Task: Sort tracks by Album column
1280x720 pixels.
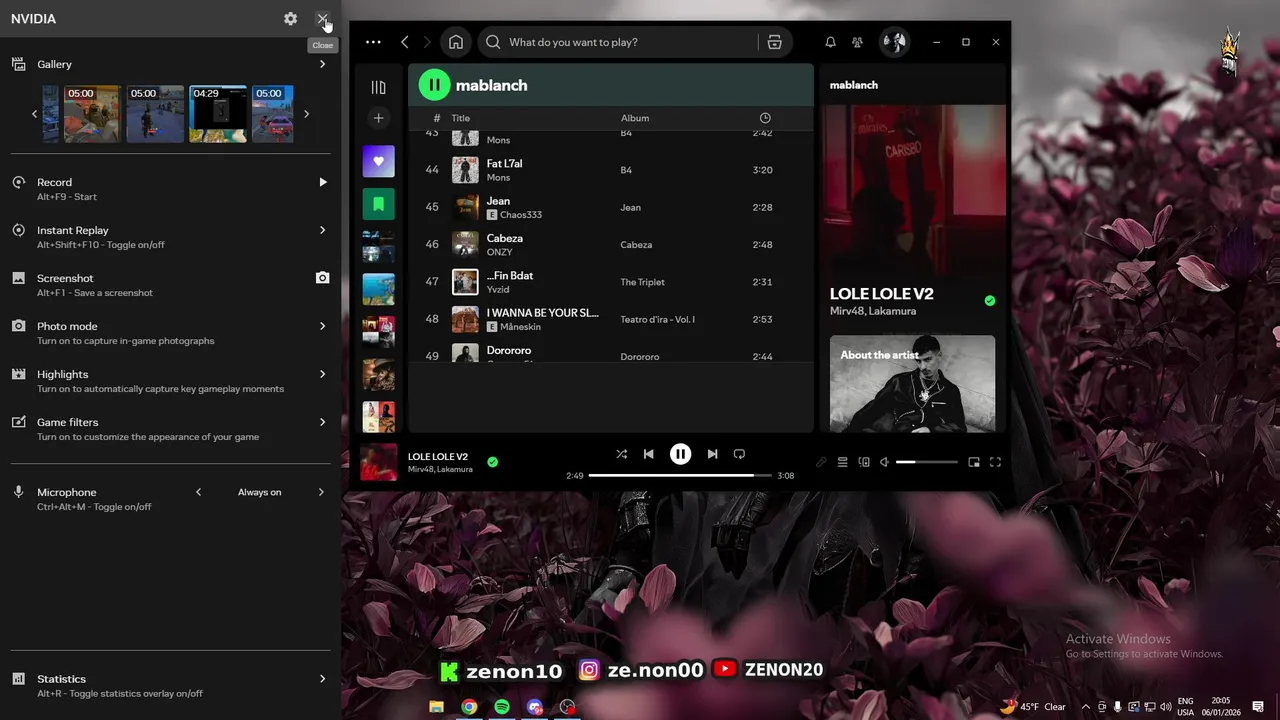Action: point(635,118)
